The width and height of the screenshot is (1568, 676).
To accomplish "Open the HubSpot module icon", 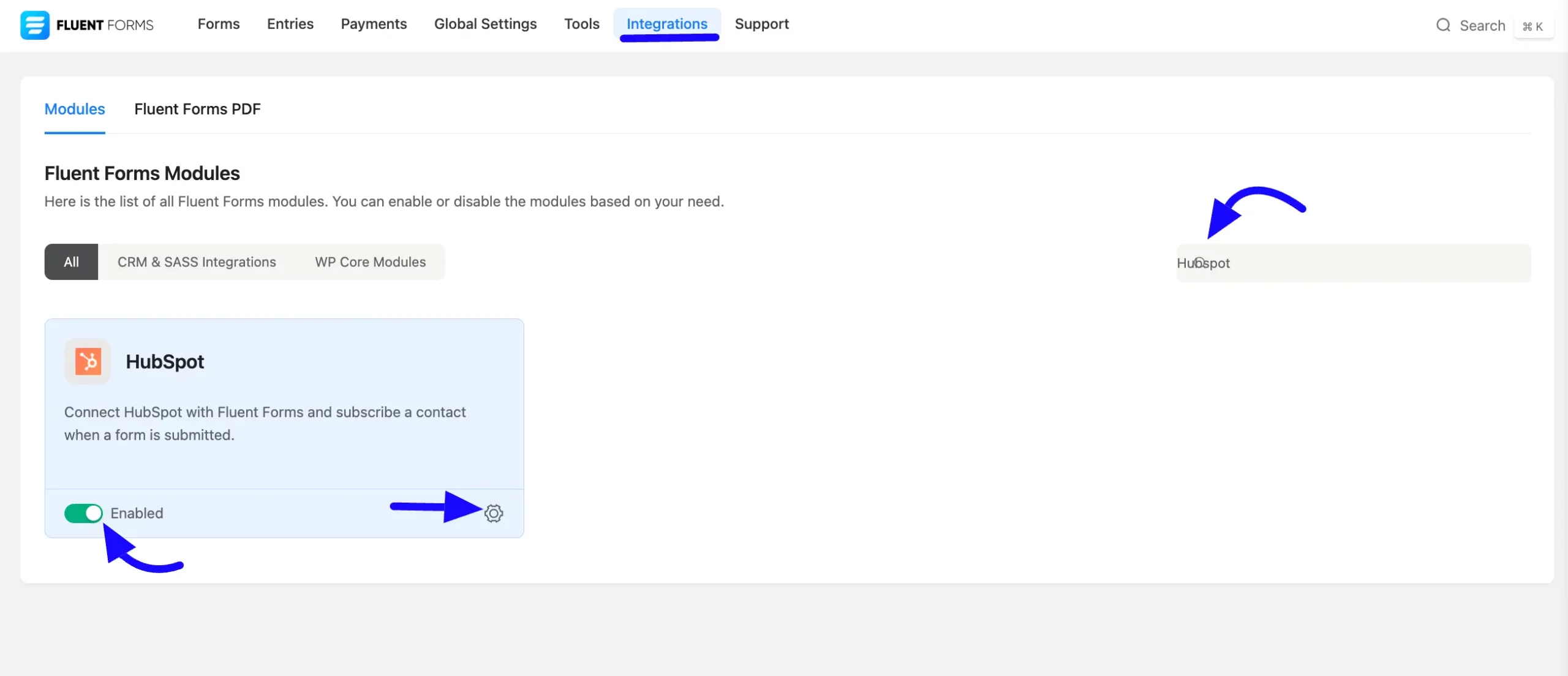I will point(87,361).
